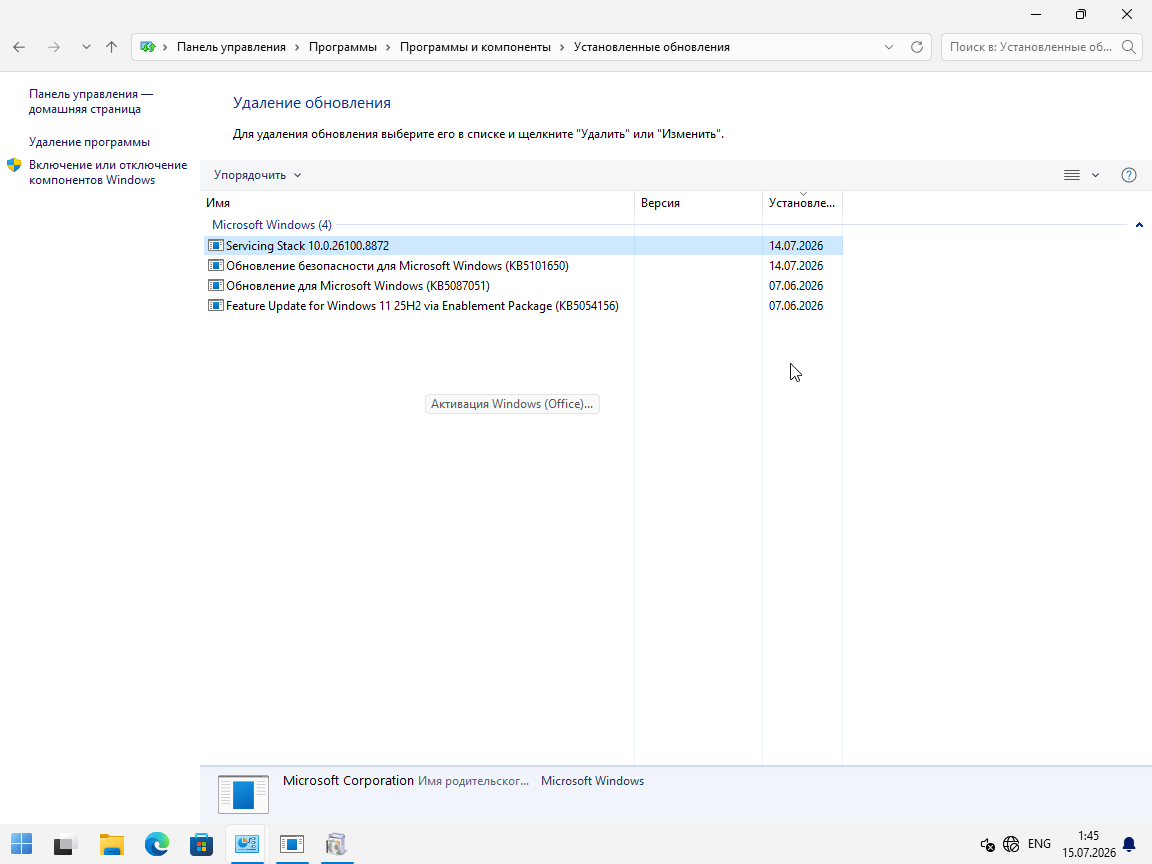Click date 14.07.2026 of KB5101650
Image resolution: width=1152 pixels, height=864 pixels.
[x=796, y=265]
